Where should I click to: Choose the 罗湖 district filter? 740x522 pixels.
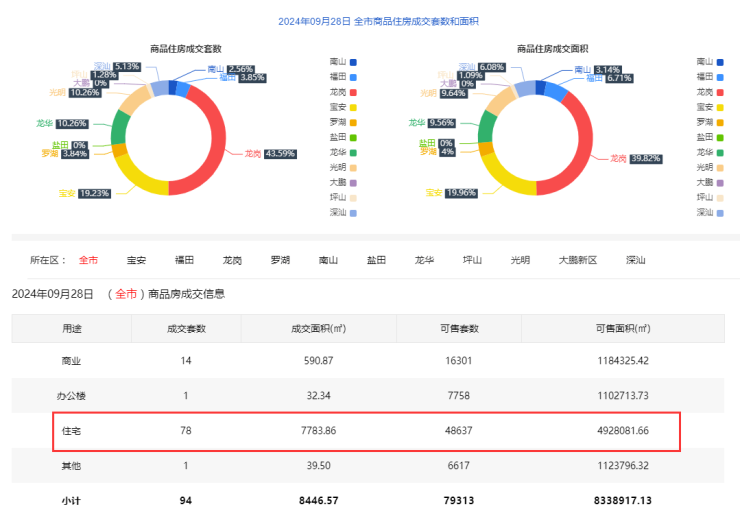280,260
